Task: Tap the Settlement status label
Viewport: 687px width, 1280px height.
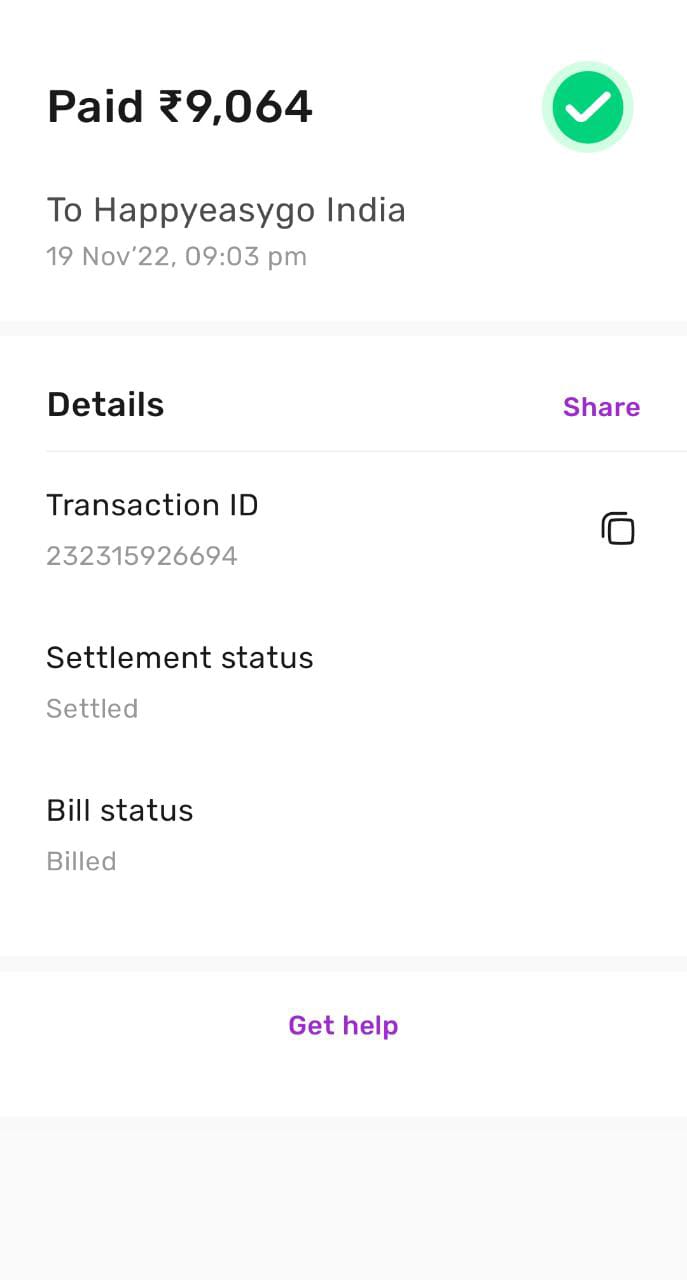Action: 180,658
